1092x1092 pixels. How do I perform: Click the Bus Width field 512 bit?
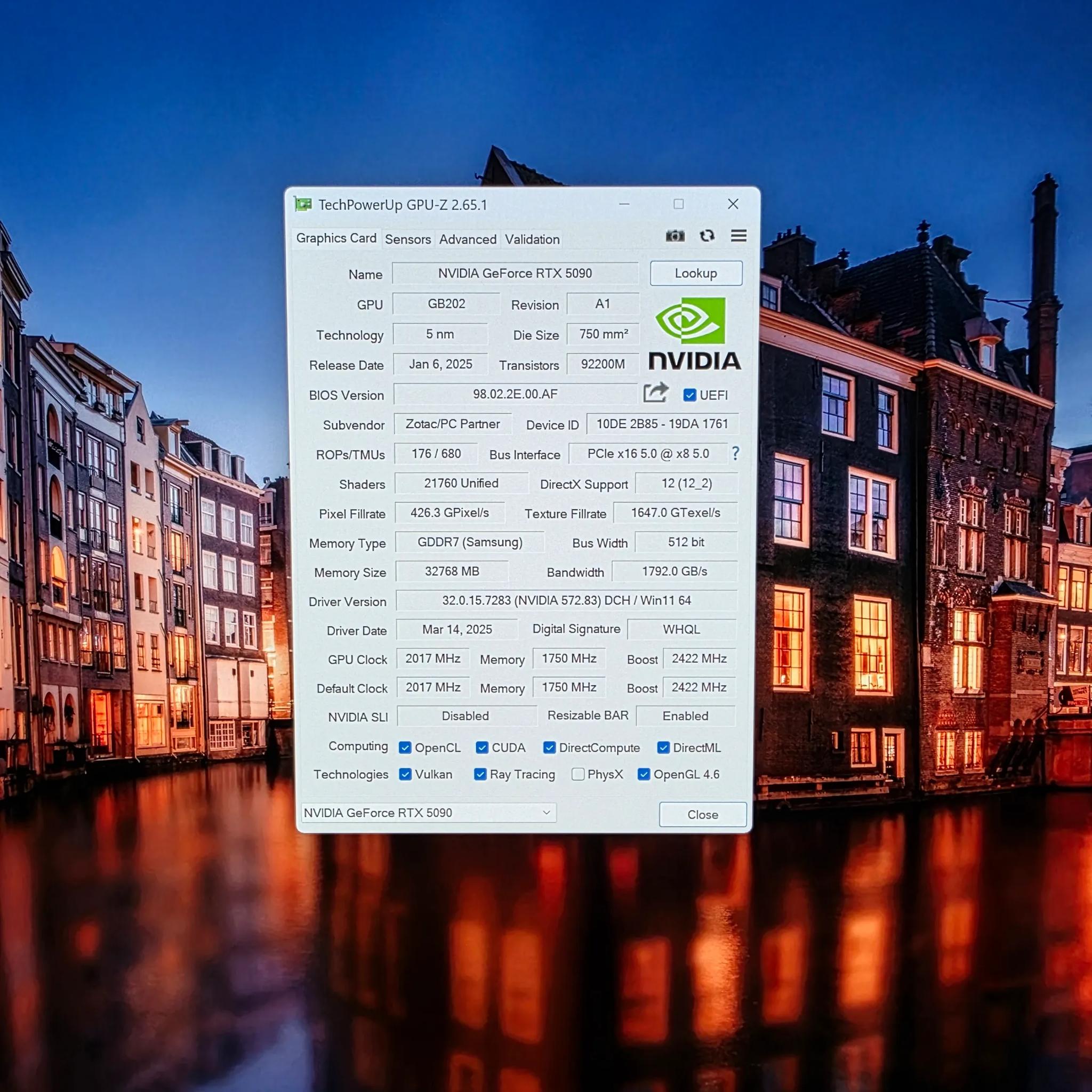click(x=686, y=542)
